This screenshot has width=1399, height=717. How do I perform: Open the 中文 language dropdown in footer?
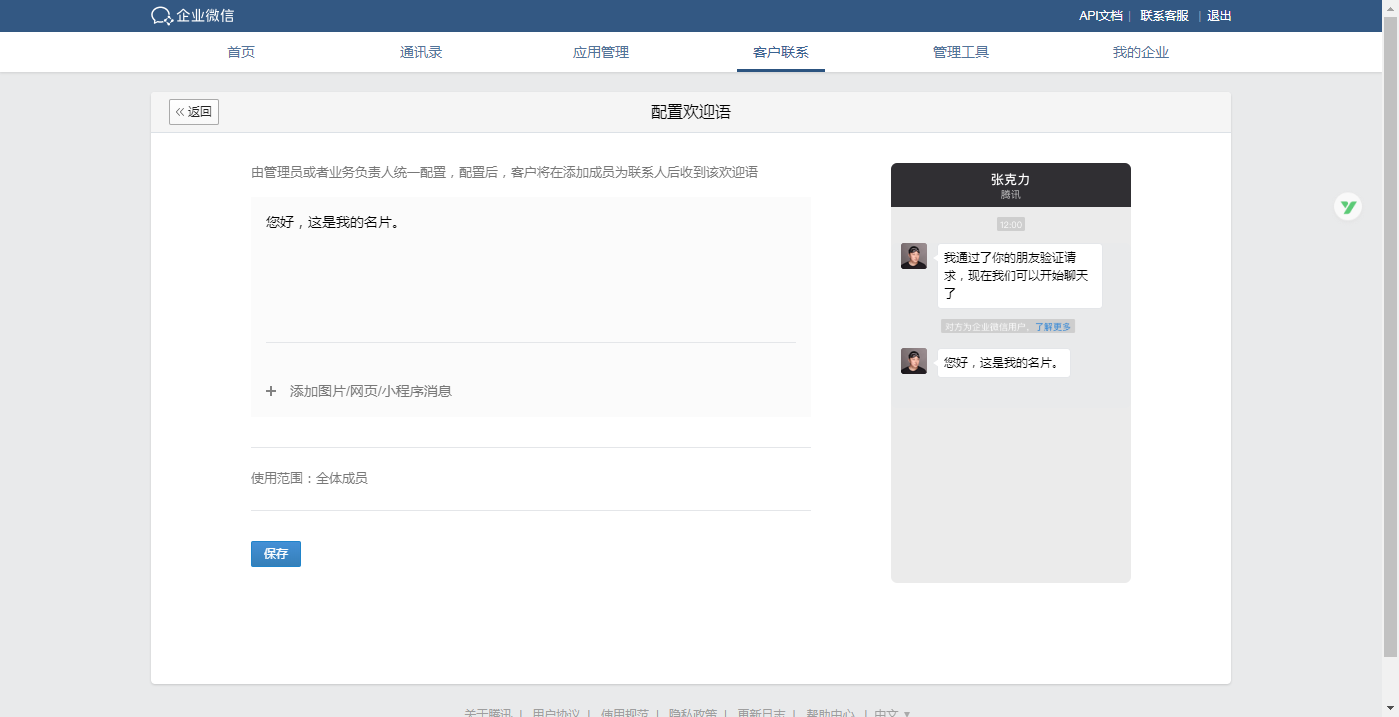(892, 713)
